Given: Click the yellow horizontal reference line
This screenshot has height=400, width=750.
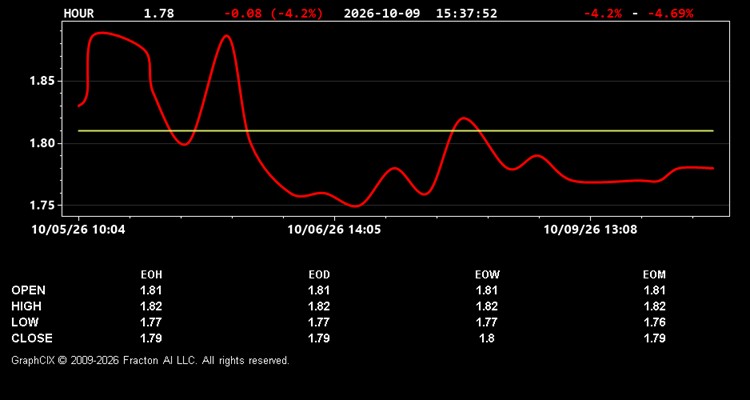Looking at the screenshot, I should (396, 131).
